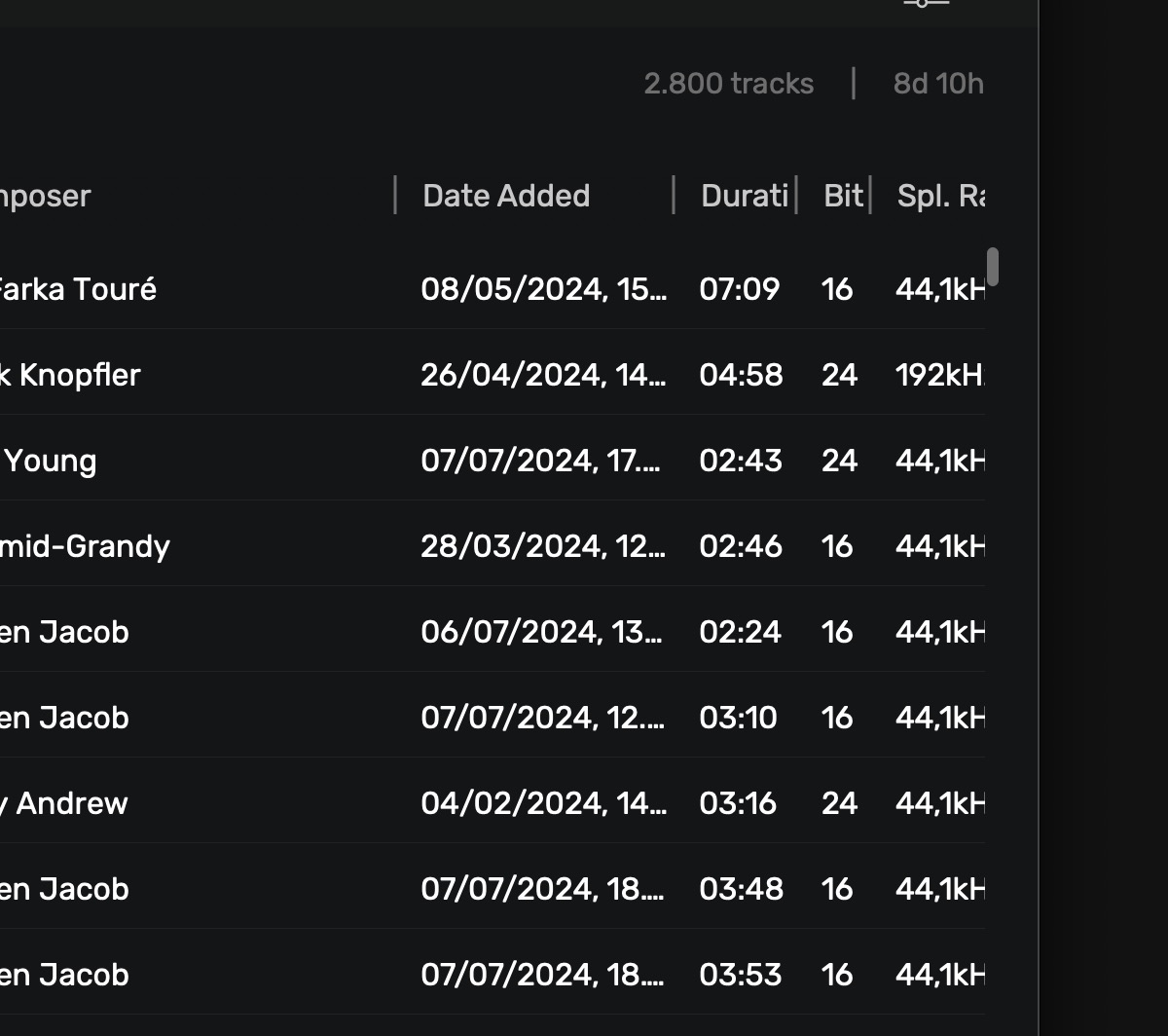Select the track lasting 03:53
Image resolution: width=1168 pixels, height=1036 pixels.
coord(740,975)
